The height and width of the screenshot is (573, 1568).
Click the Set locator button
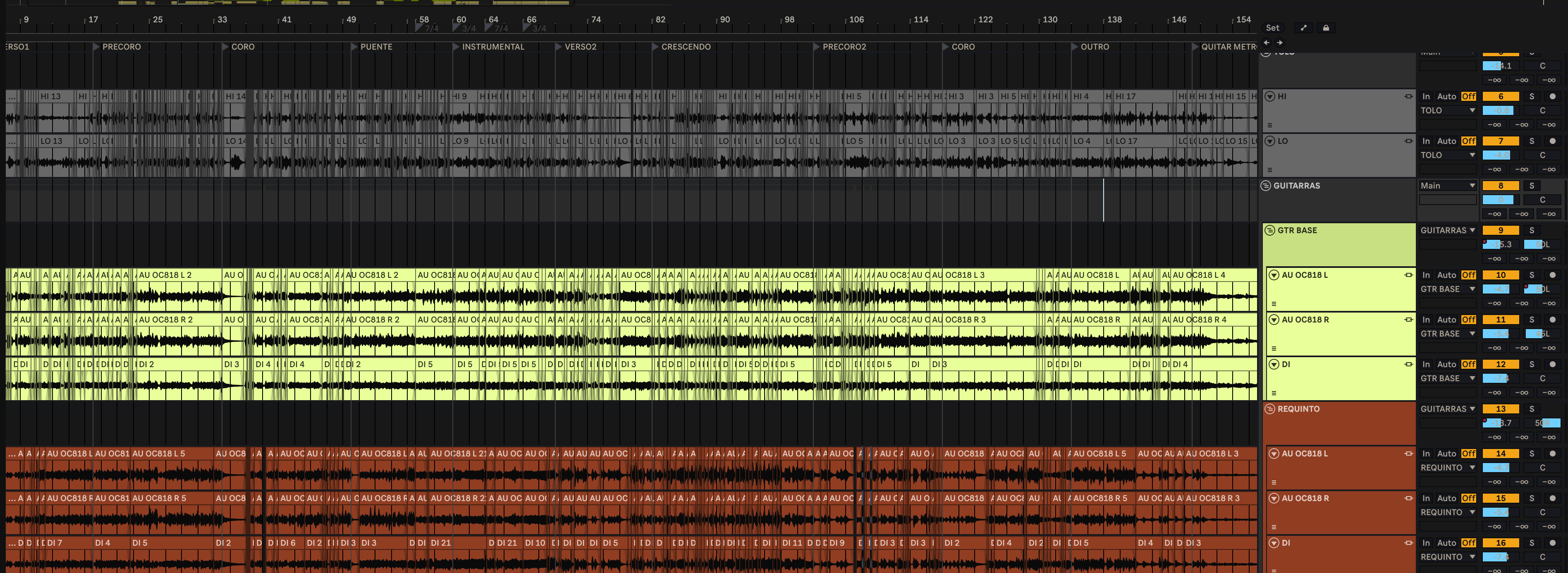coord(1272,28)
